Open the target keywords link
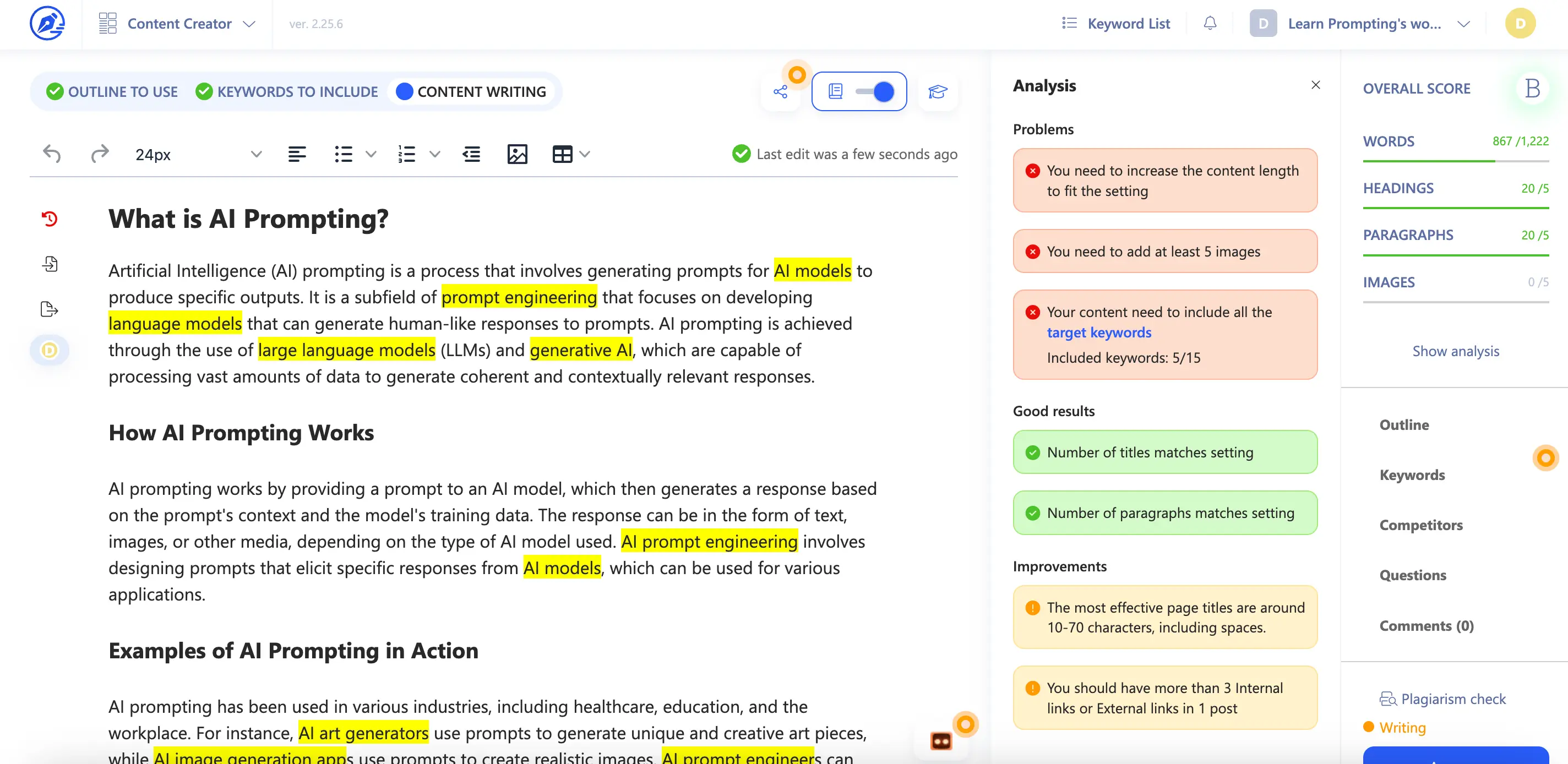This screenshot has width=1568, height=764. click(1099, 332)
